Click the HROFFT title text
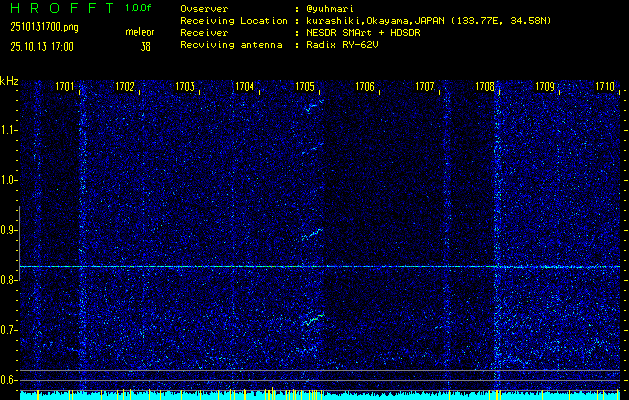The image size is (629, 400). [x=62, y=8]
